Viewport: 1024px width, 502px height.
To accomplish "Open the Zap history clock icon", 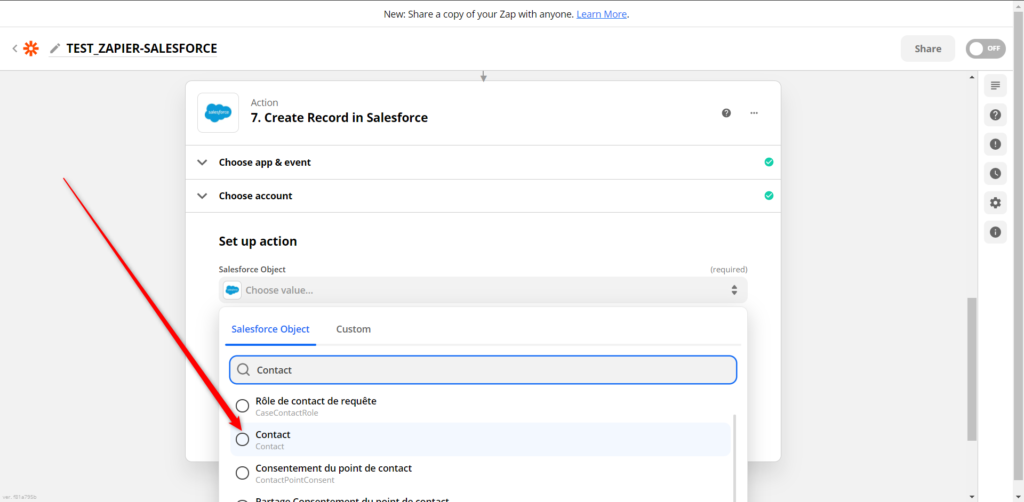I will point(995,174).
